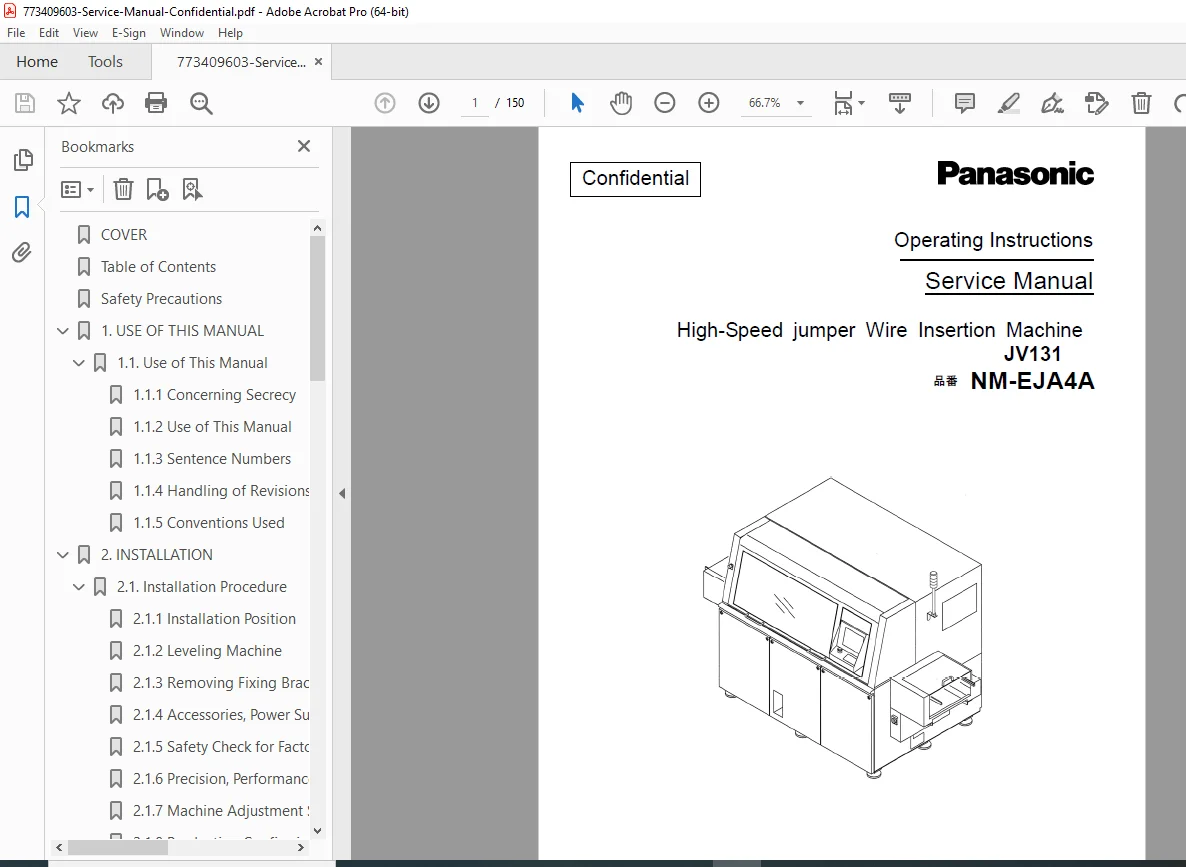Zoom out with minus icon
1186x867 pixels.
click(x=665, y=103)
